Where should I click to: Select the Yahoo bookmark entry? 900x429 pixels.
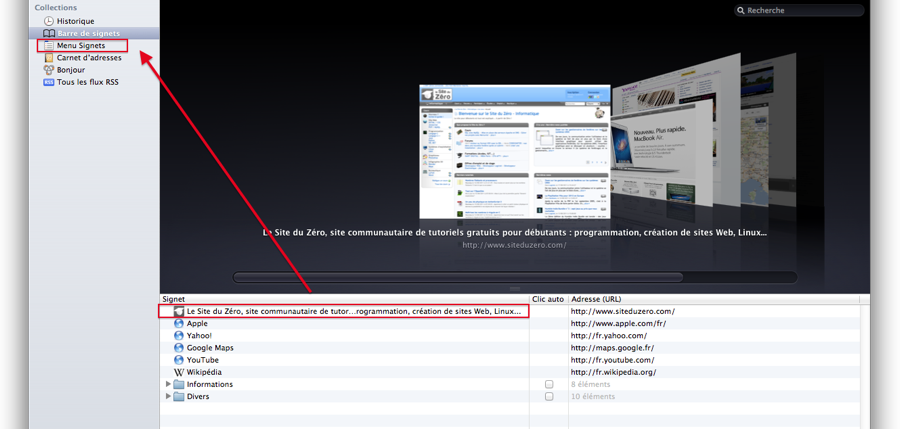point(200,336)
